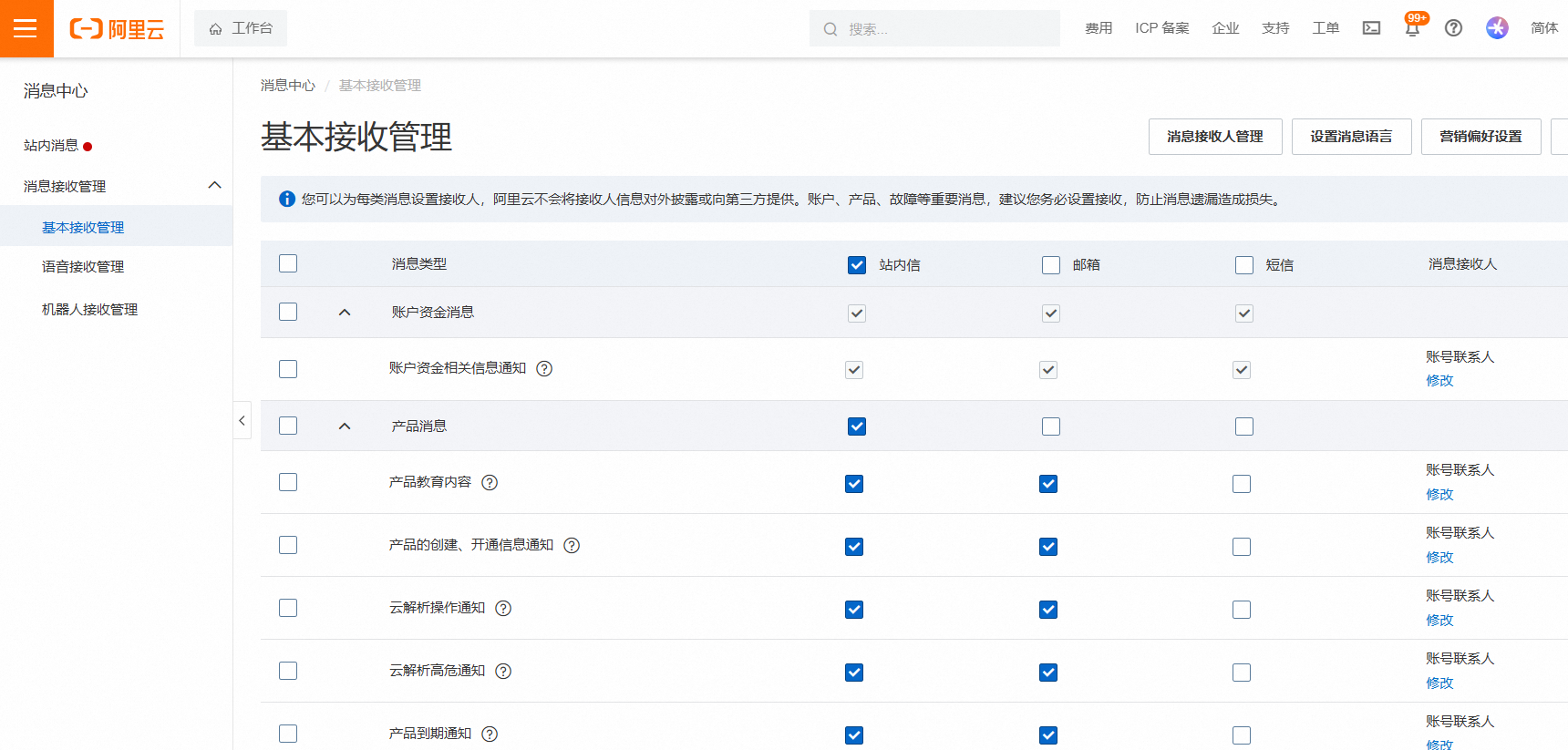Click the 消息中心 sidebar title

56,91
